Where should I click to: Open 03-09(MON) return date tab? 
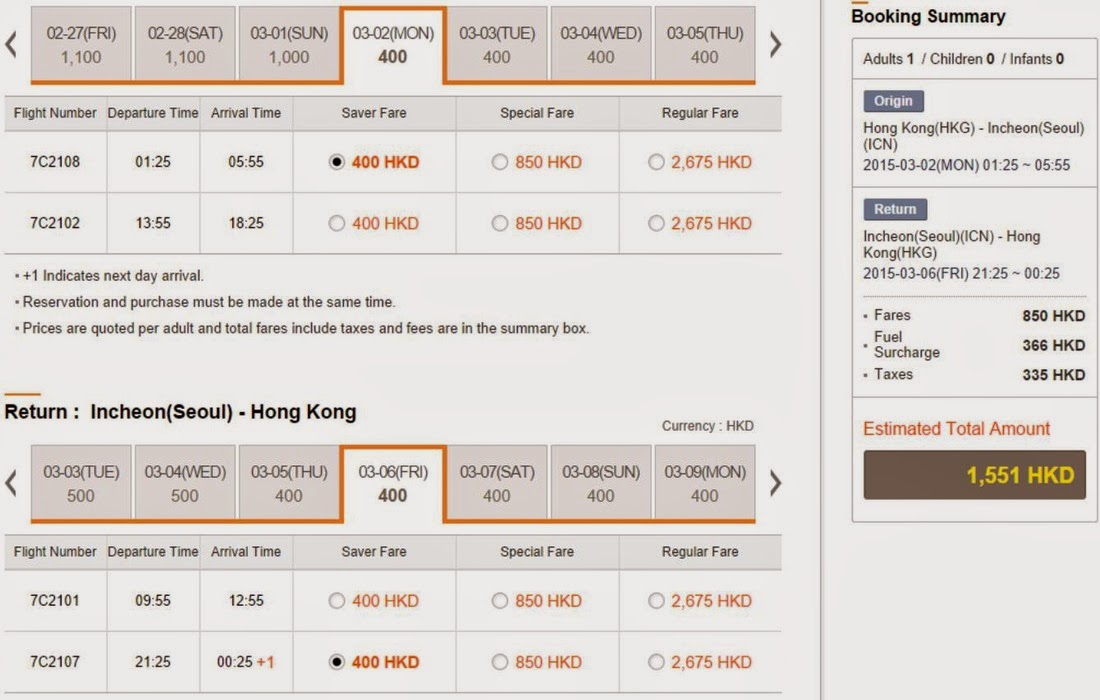[704, 484]
